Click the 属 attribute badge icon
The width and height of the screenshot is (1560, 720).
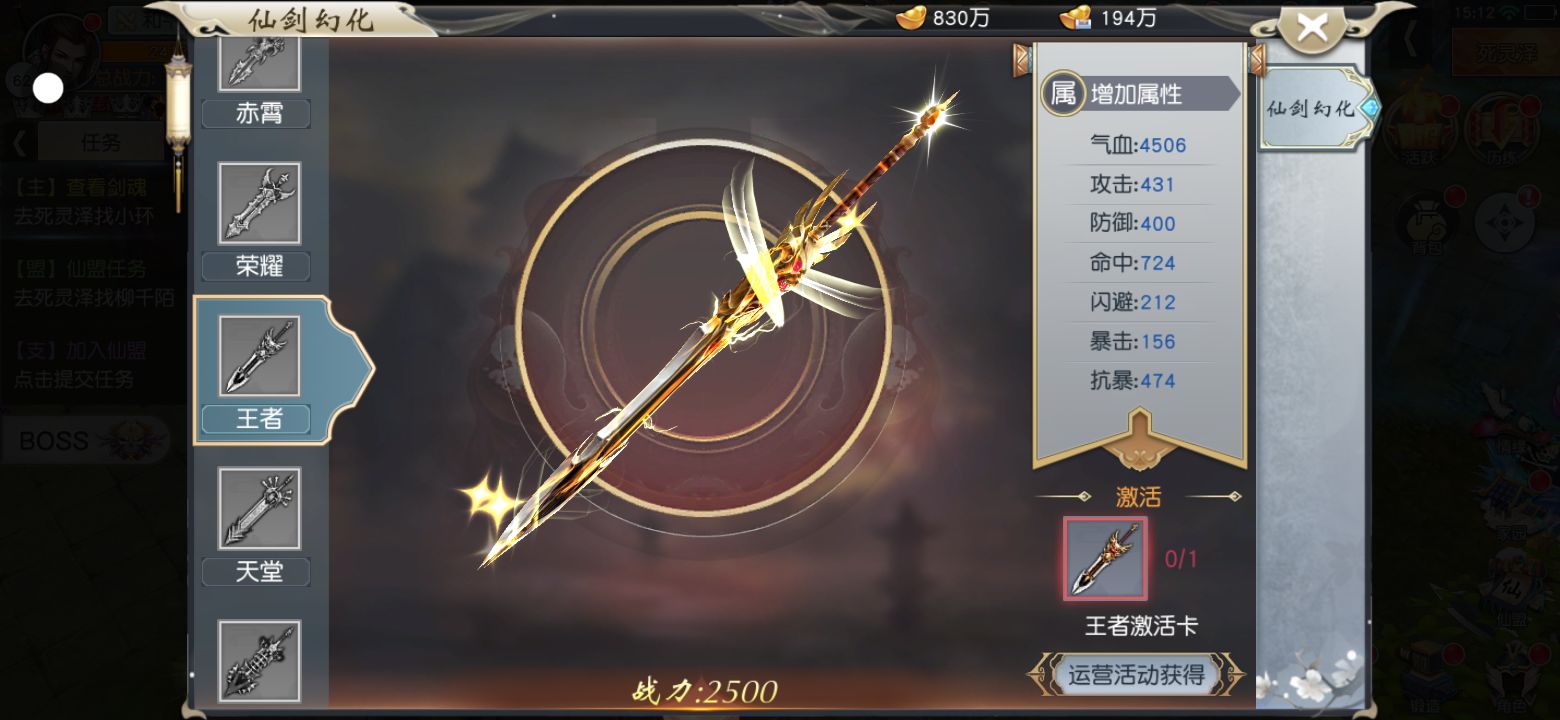pos(1063,94)
